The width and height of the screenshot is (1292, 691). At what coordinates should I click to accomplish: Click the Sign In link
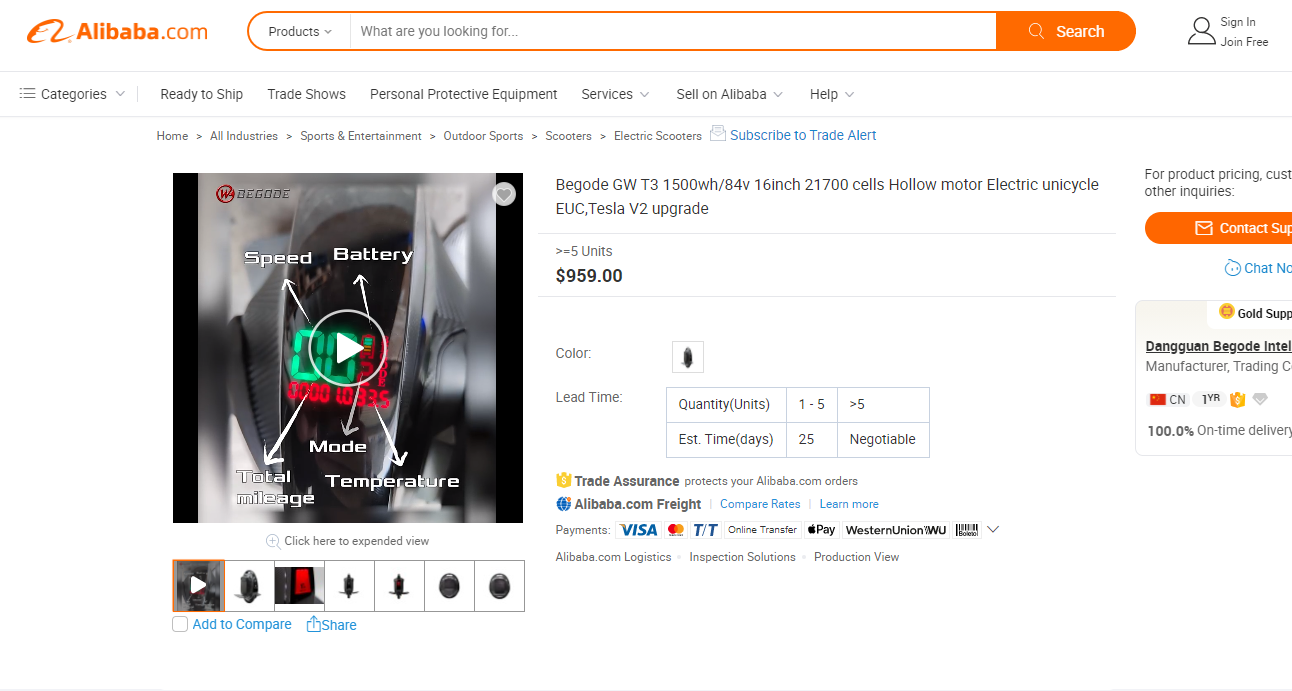(1238, 22)
